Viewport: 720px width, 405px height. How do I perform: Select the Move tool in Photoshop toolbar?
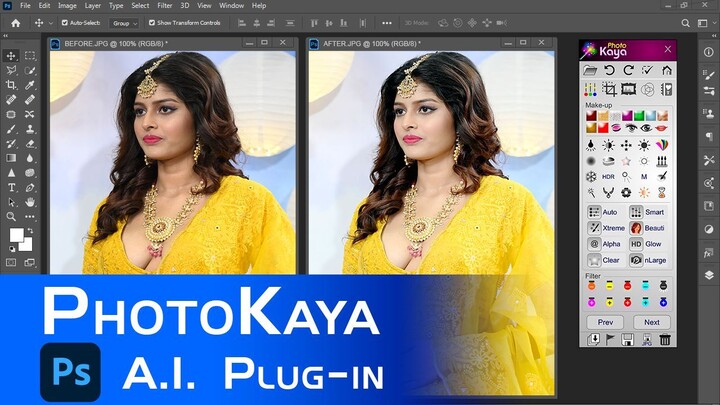(11, 56)
